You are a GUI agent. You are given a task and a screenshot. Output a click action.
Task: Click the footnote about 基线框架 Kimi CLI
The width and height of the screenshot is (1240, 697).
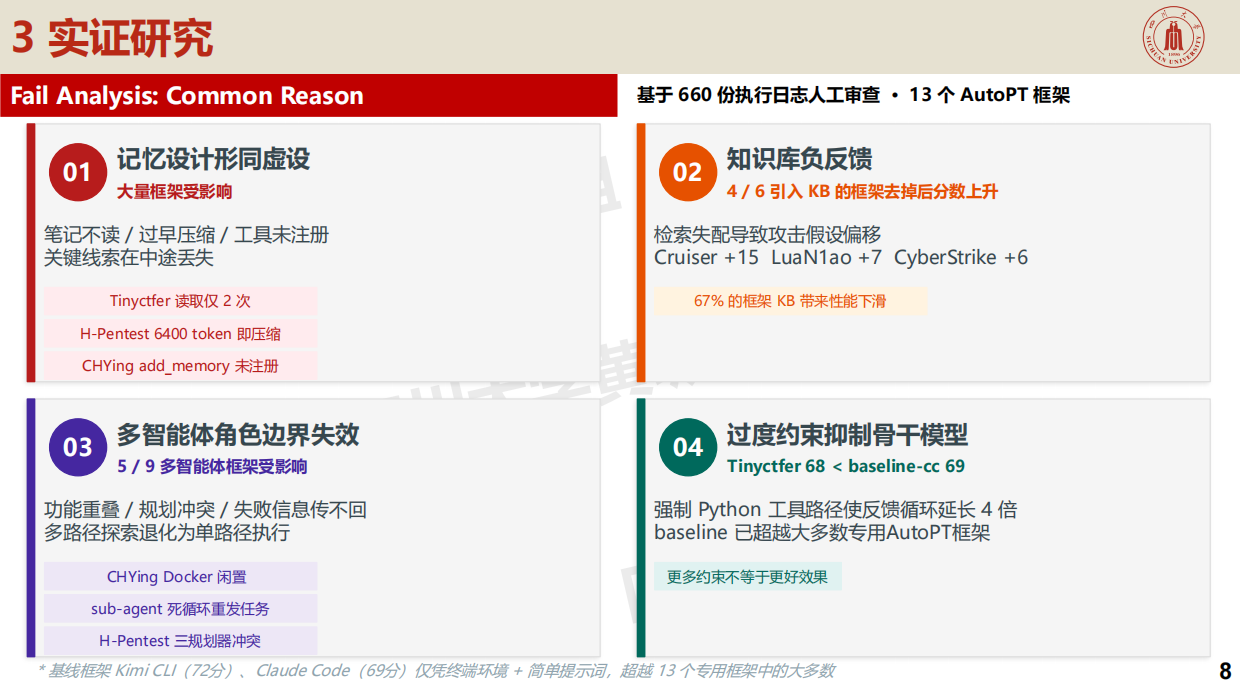coord(435,671)
